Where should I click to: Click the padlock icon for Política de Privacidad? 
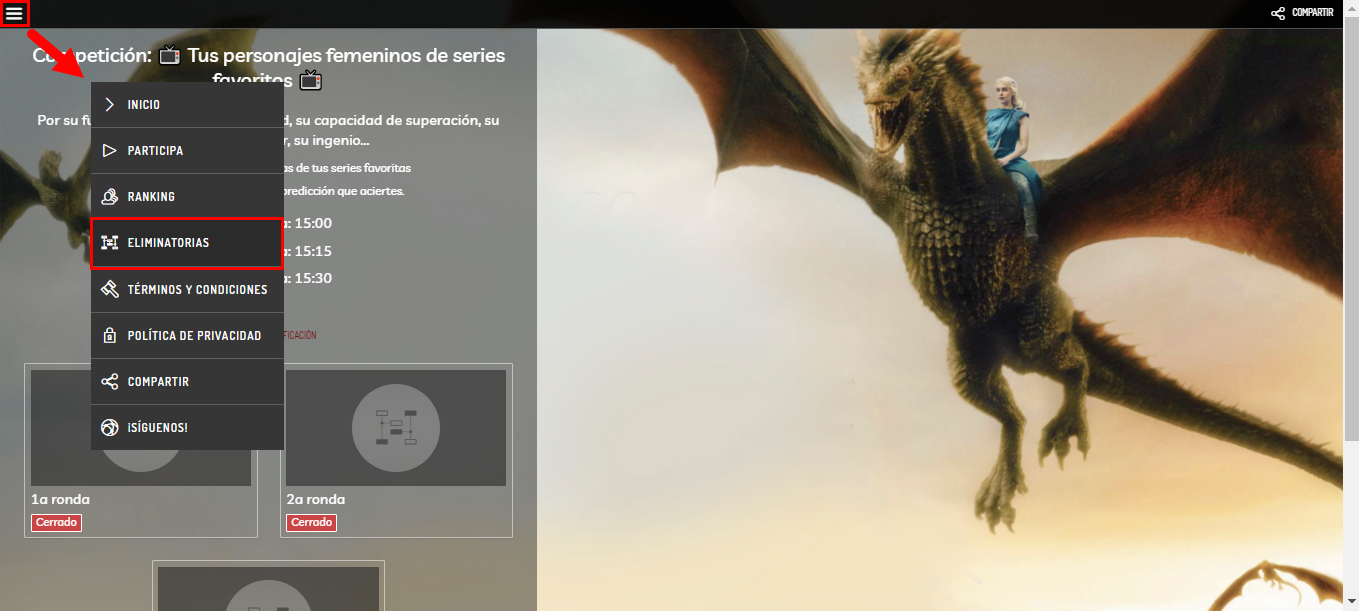(x=110, y=336)
